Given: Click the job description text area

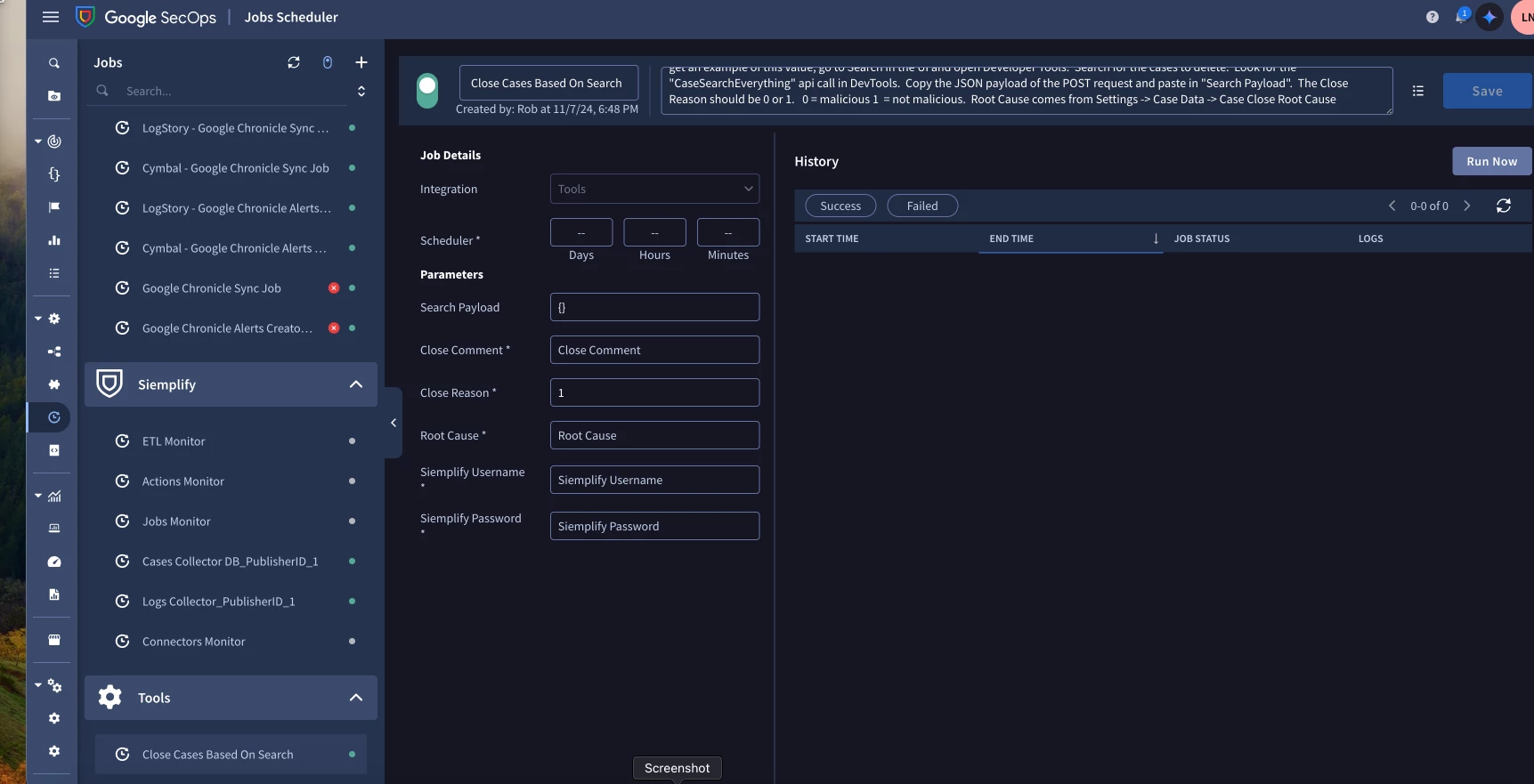Looking at the screenshot, I should click(x=1027, y=91).
